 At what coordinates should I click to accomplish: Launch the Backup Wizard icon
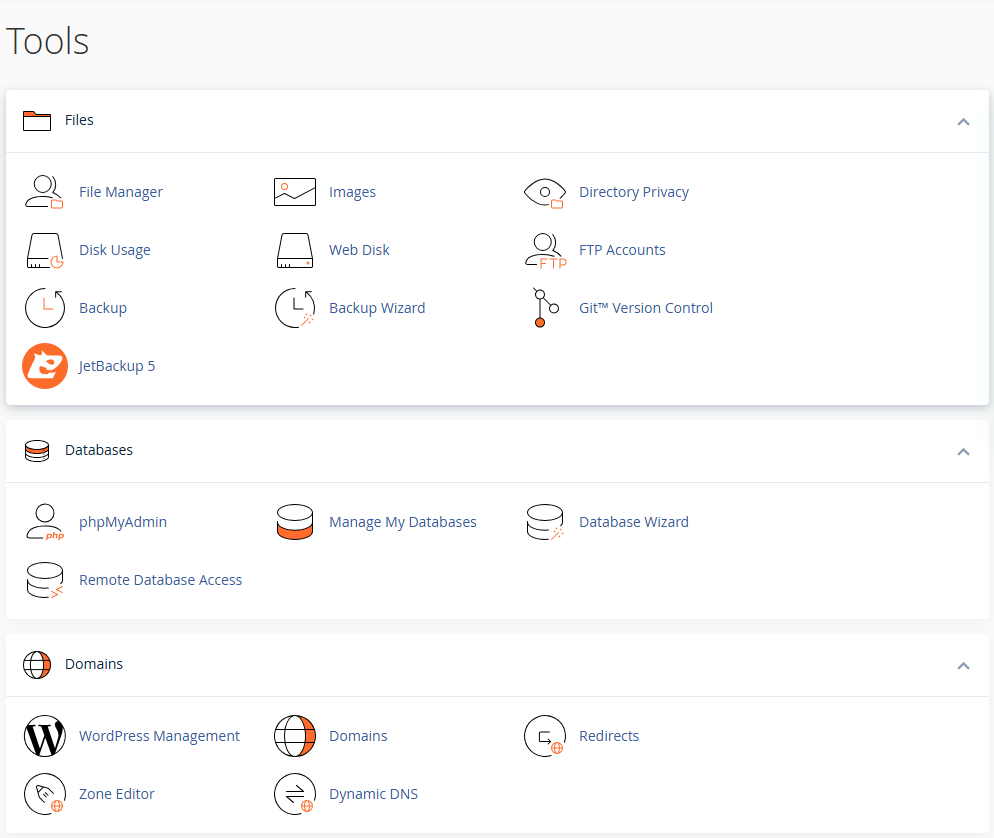coord(295,308)
